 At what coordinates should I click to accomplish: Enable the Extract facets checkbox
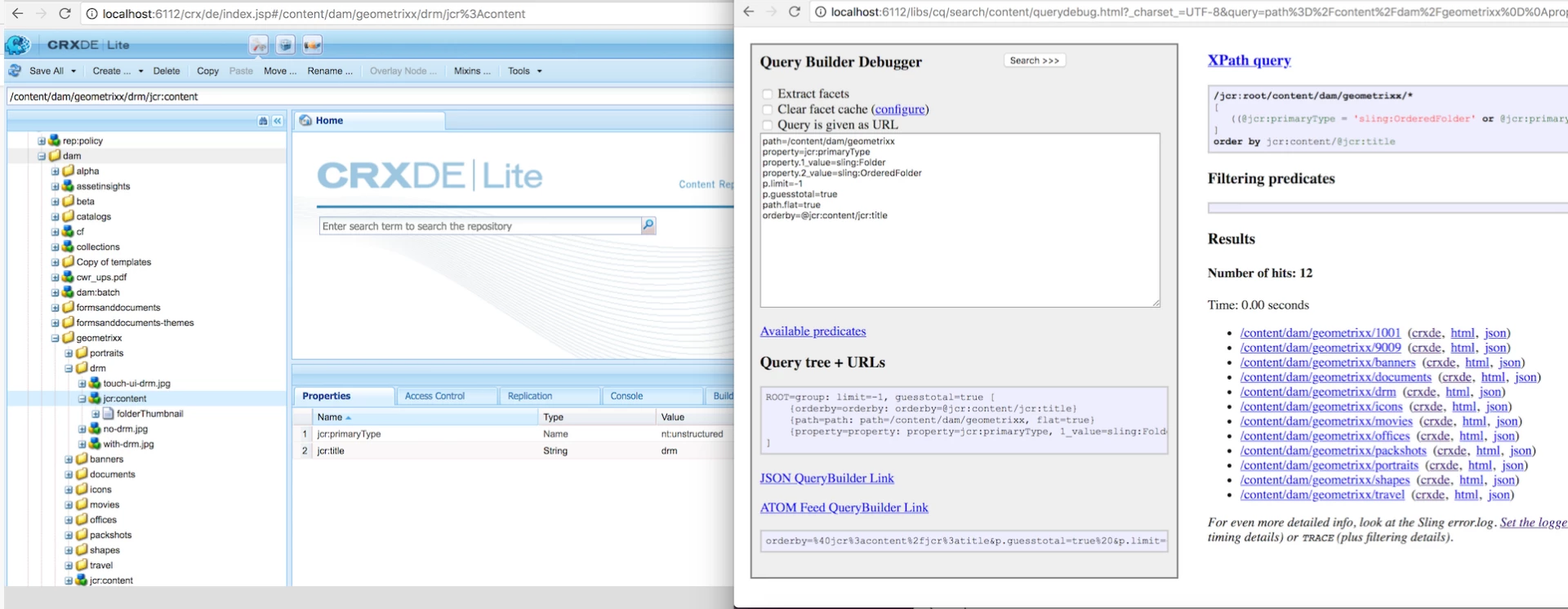click(767, 94)
